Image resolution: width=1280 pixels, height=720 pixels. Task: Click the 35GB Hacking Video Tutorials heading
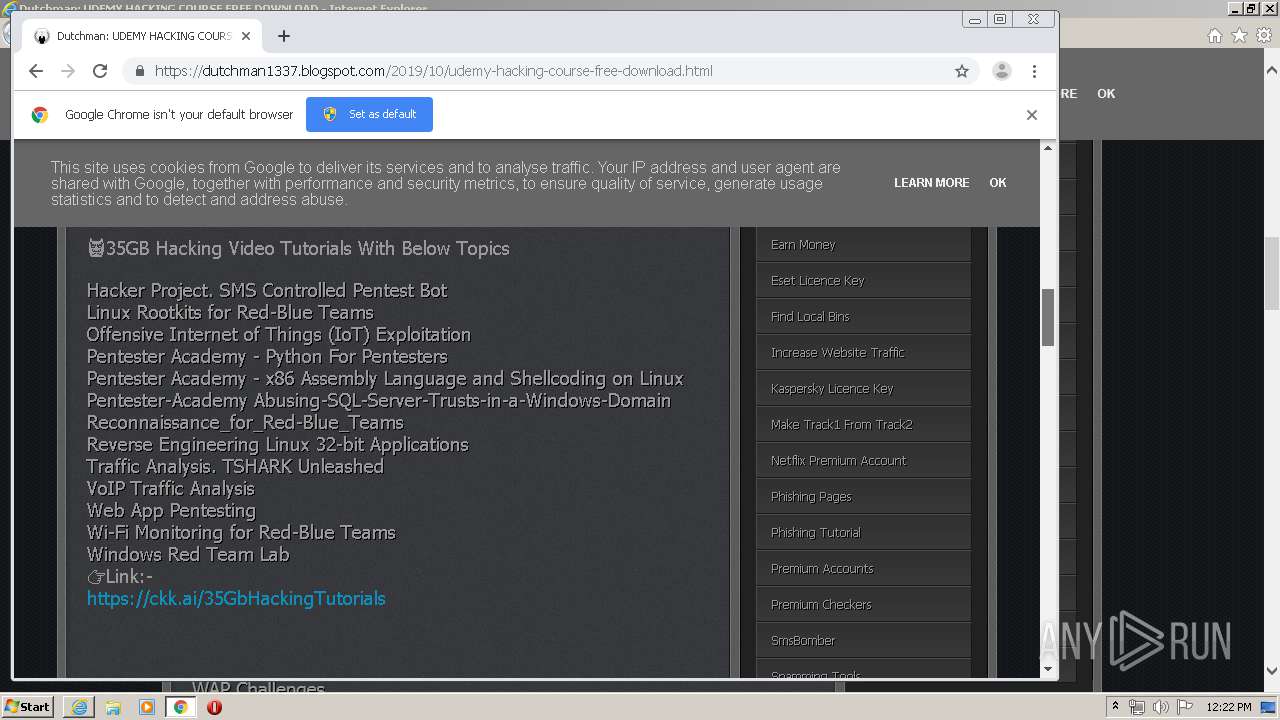point(298,248)
